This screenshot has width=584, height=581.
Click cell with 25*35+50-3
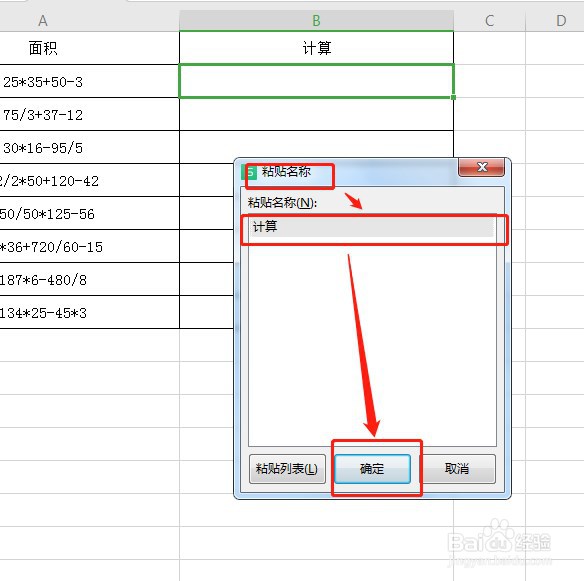(x=89, y=82)
